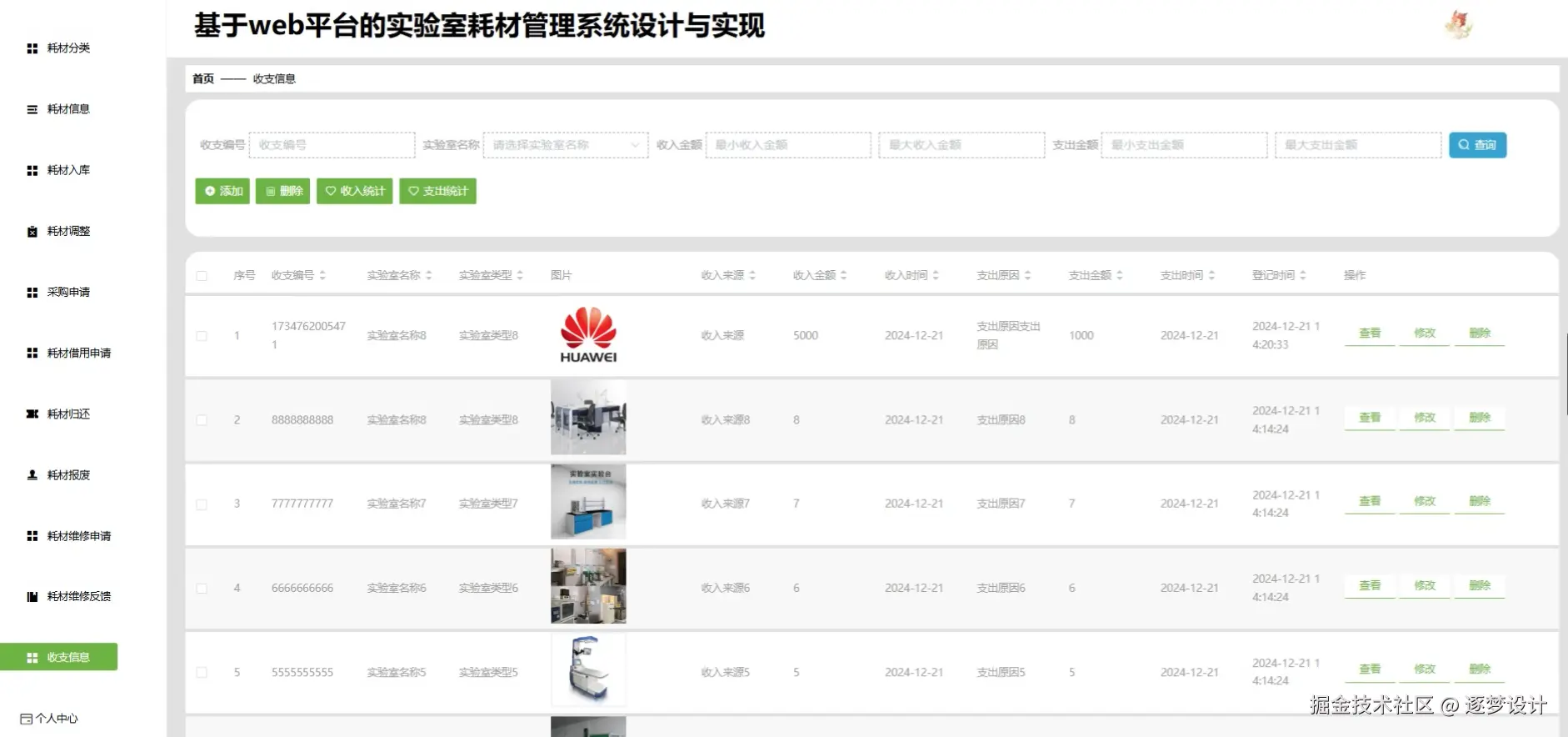Click the 耗材信息 list icon in sidebar
The image size is (1568, 737).
[32, 109]
